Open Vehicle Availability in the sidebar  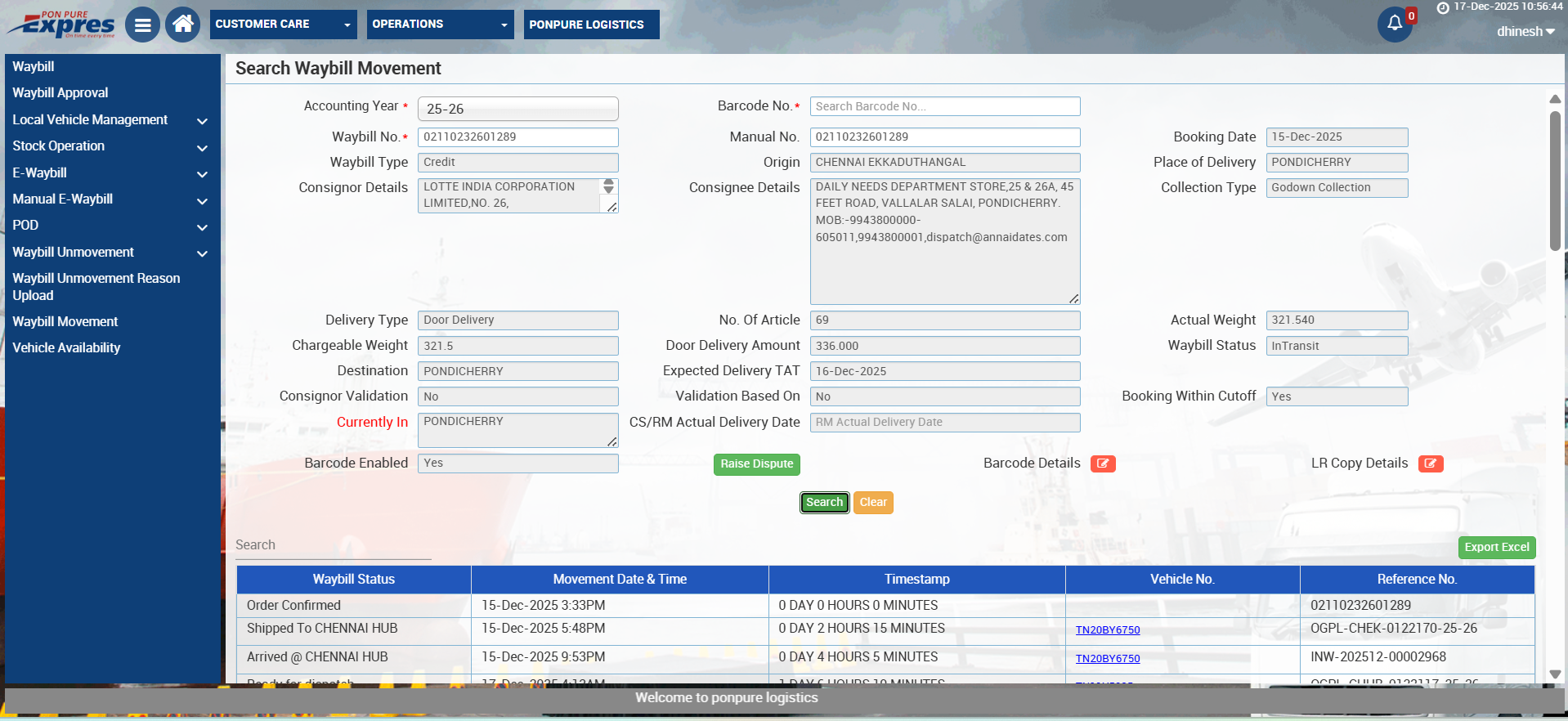(x=66, y=348)
